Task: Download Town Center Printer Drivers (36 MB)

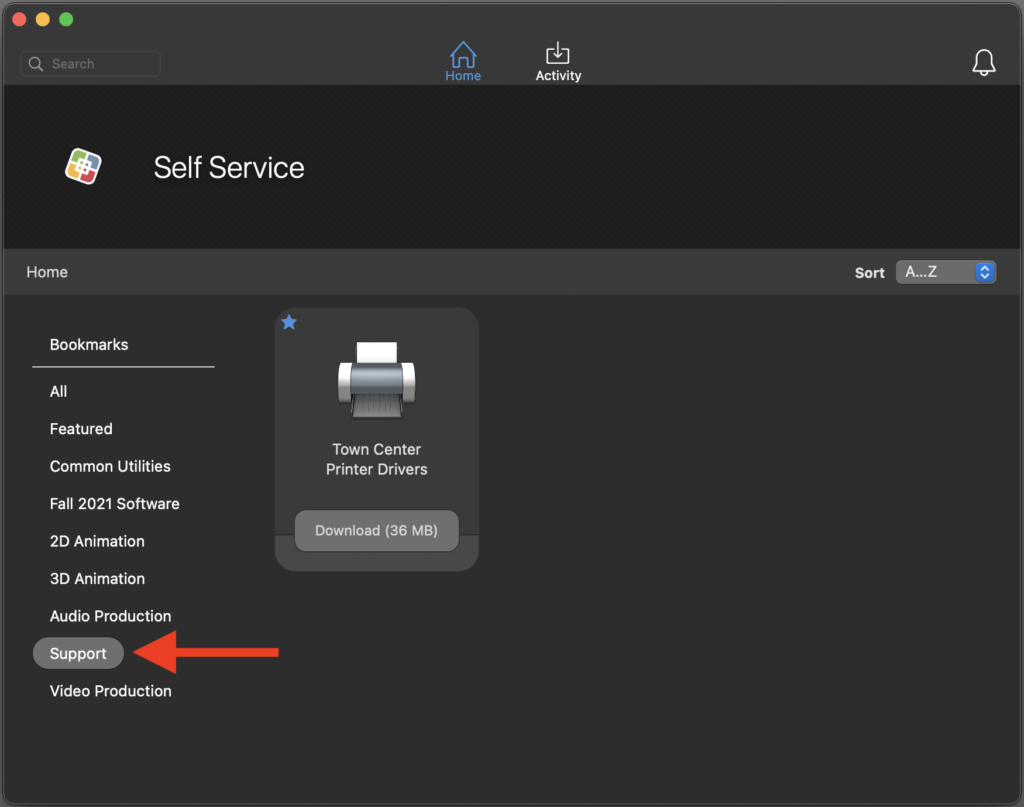Action: [376, 530]
